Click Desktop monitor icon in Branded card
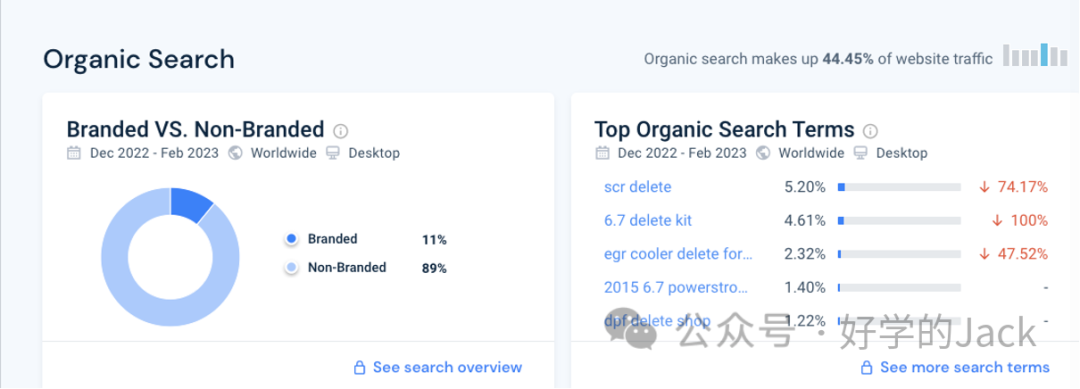 pyautogui.click(x=333, y=153)
